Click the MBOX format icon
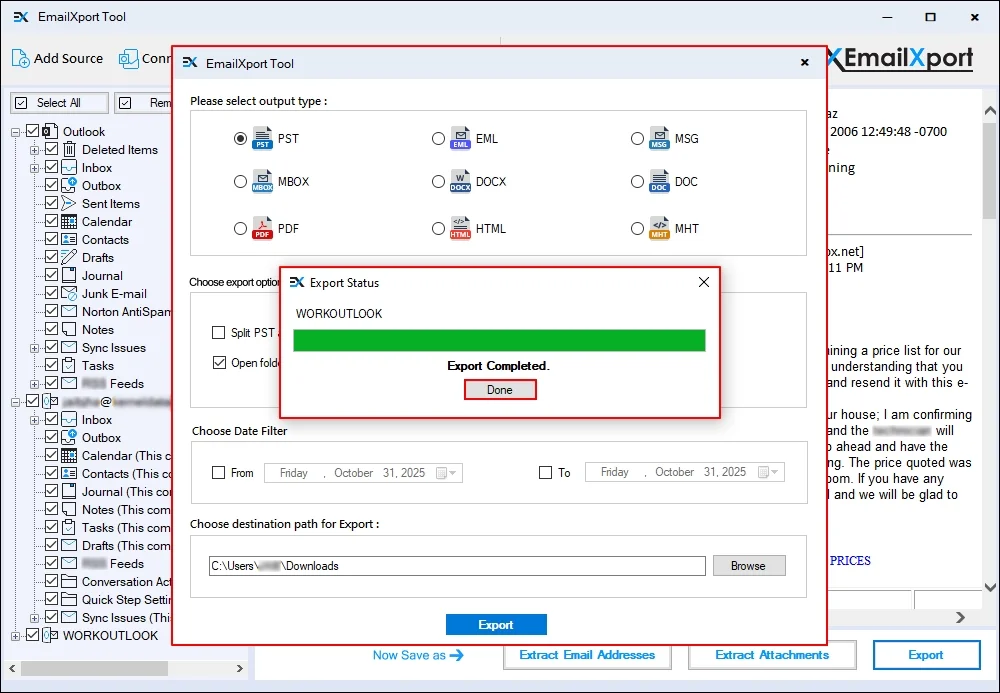This screenshot has width=1000, height=693. pos(262,182)
